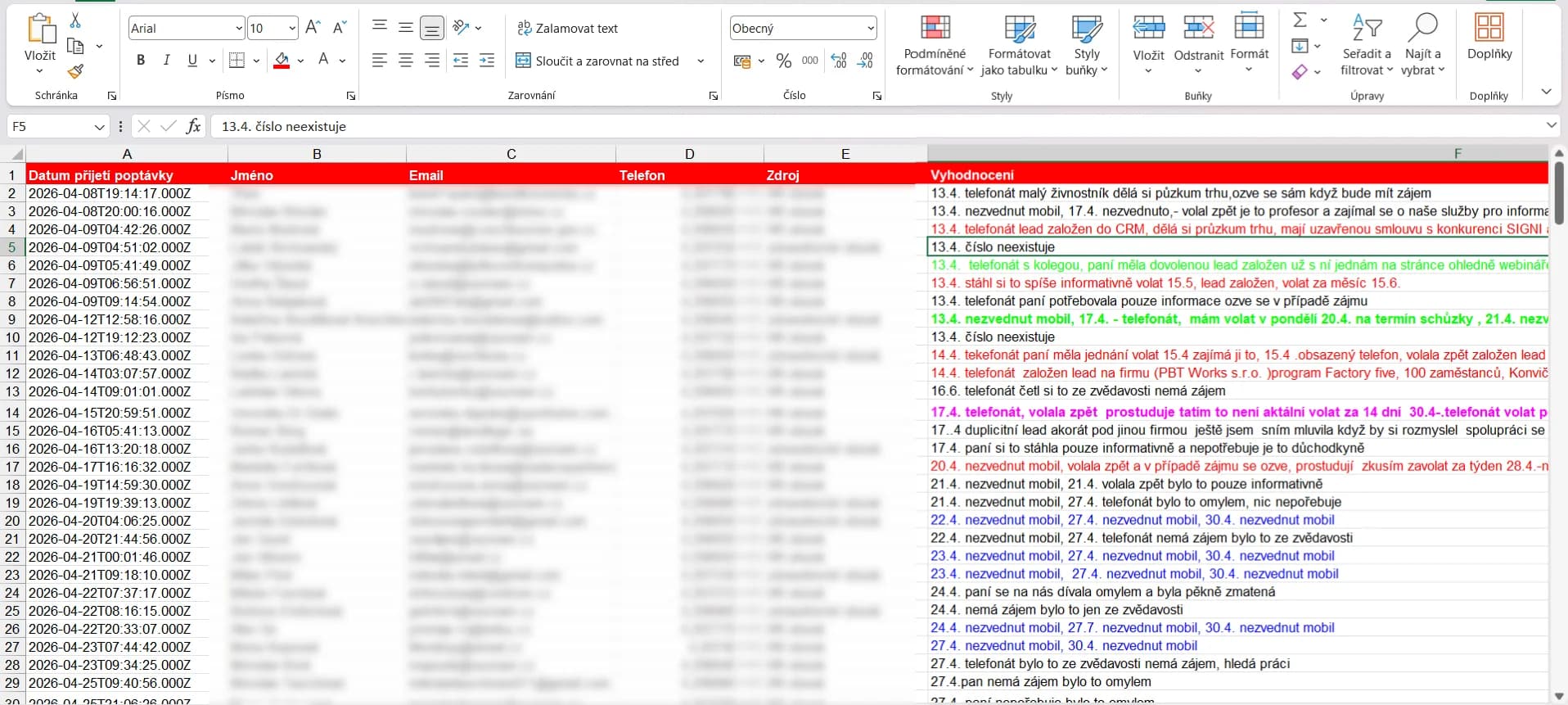Expand the formula bar
Viewport: 1568px width, 705px height.
click(1551, 125)
